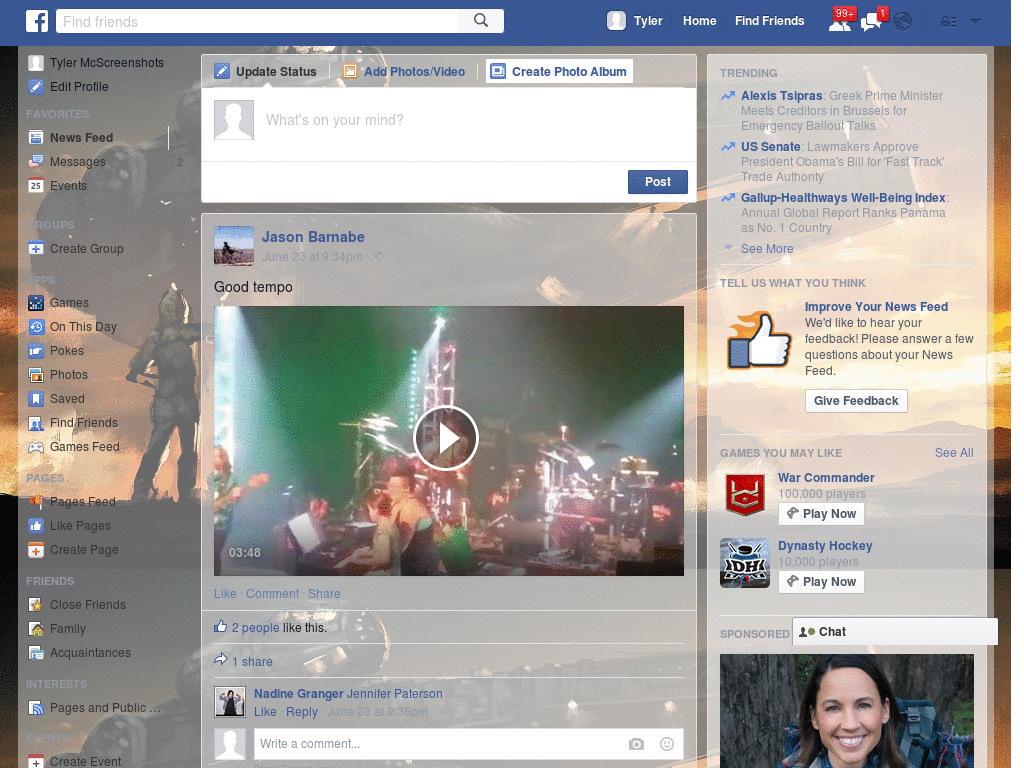This screenshot has width=1024, height=768.
Task: Click Give Feedback button
Action: (x=856, y=400)
